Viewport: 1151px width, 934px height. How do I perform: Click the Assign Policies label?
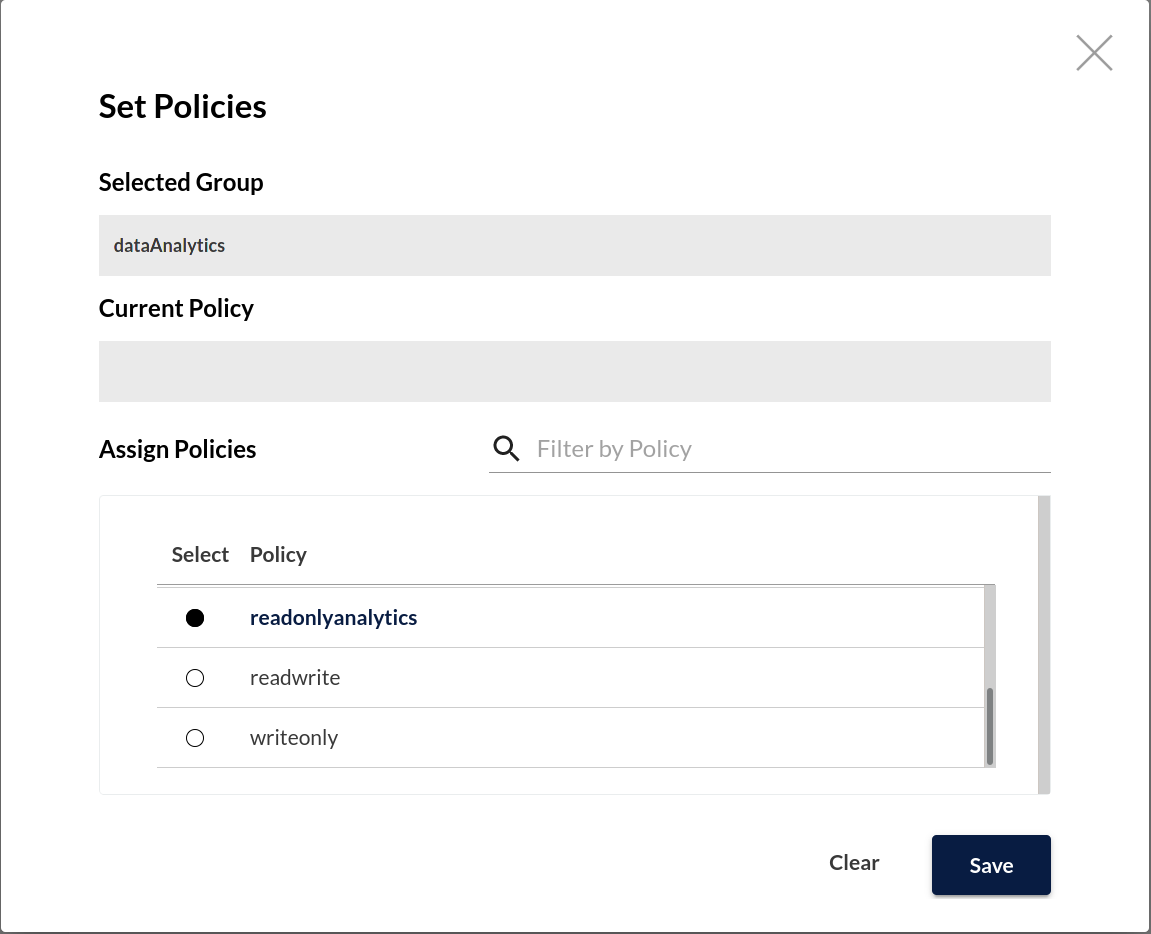[177, 449]
